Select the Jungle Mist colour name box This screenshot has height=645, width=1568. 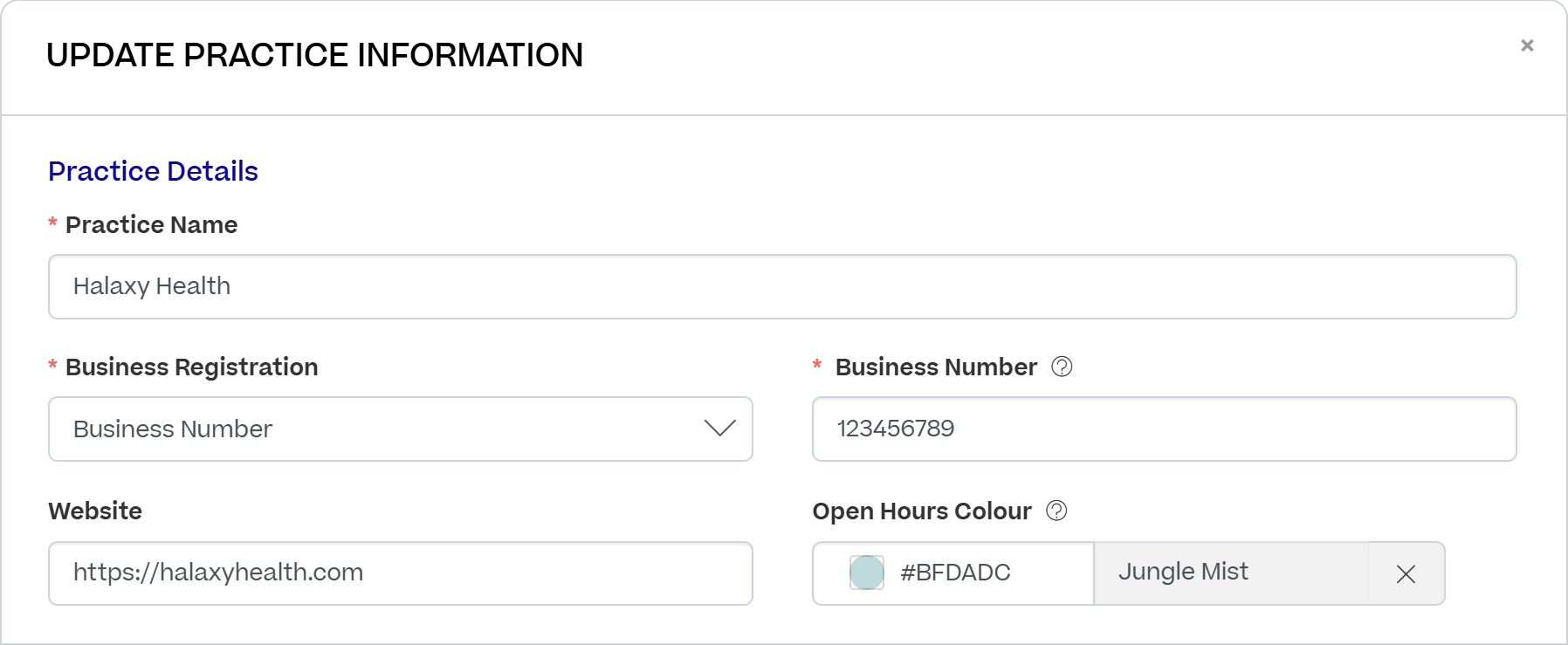coord(1229,573)
